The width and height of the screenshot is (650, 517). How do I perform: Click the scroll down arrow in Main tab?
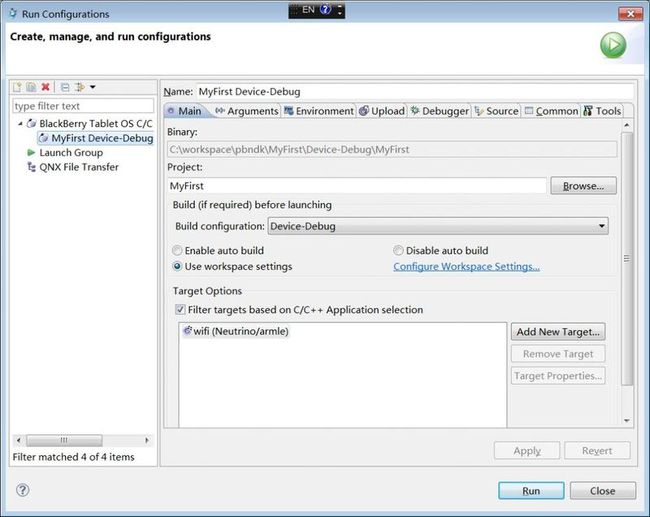point(627,420)
